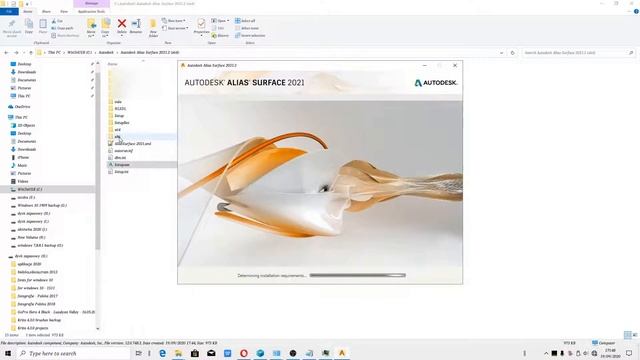Click the Refresh button beside address bar

[x=513, y=53]
